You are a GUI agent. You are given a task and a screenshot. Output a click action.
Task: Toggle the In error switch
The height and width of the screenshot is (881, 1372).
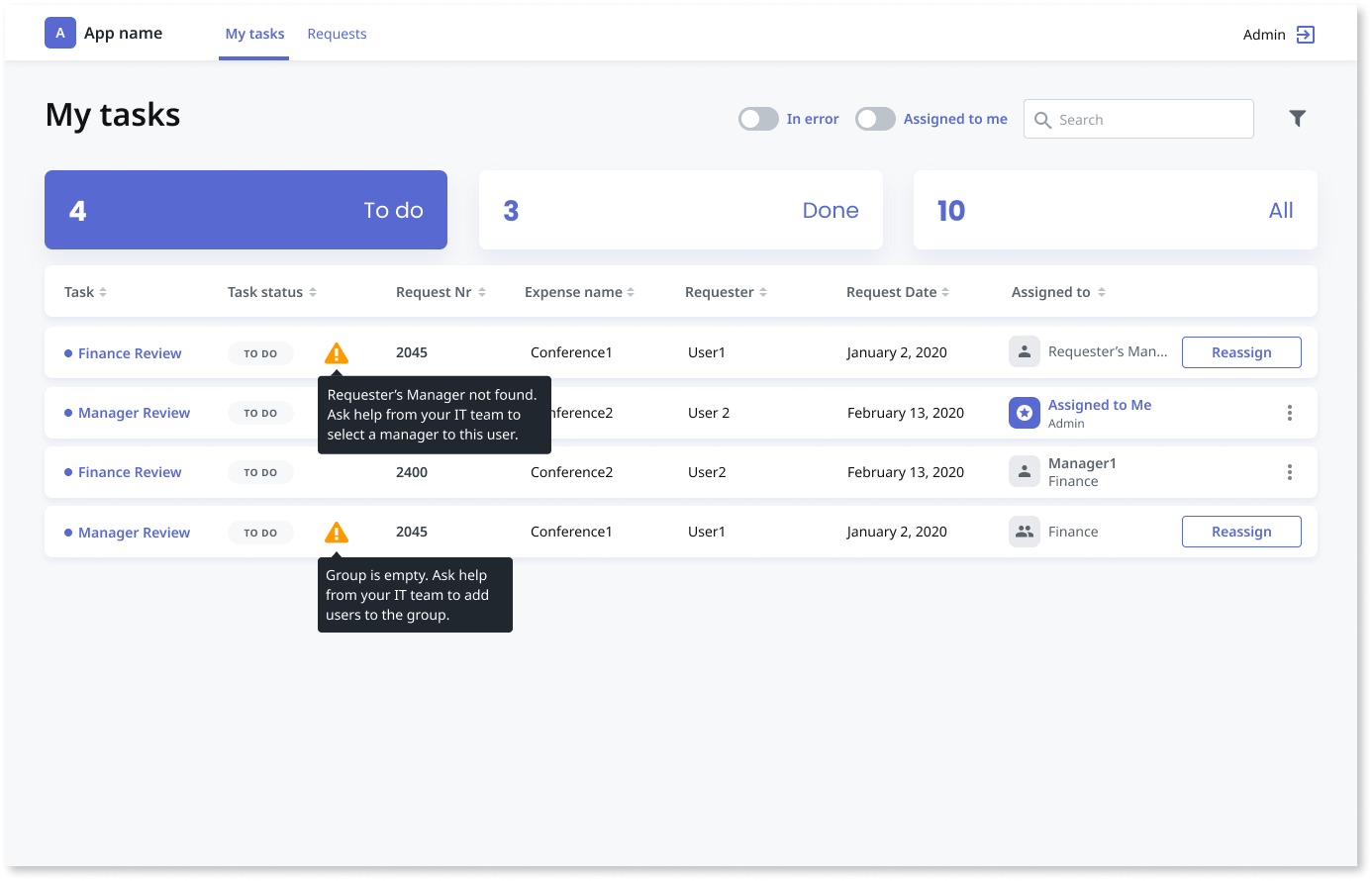758,119
